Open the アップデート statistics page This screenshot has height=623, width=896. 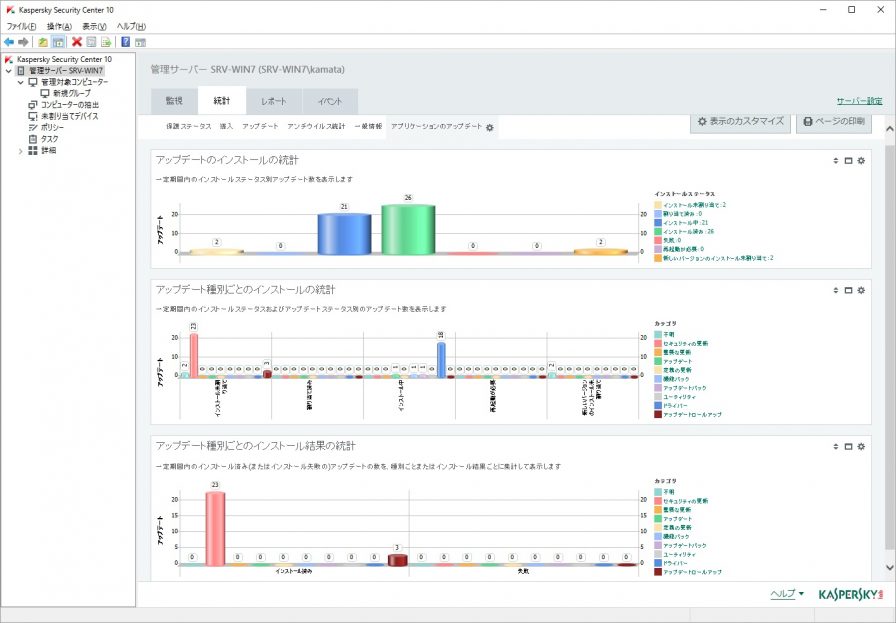(x=260, y=126)
